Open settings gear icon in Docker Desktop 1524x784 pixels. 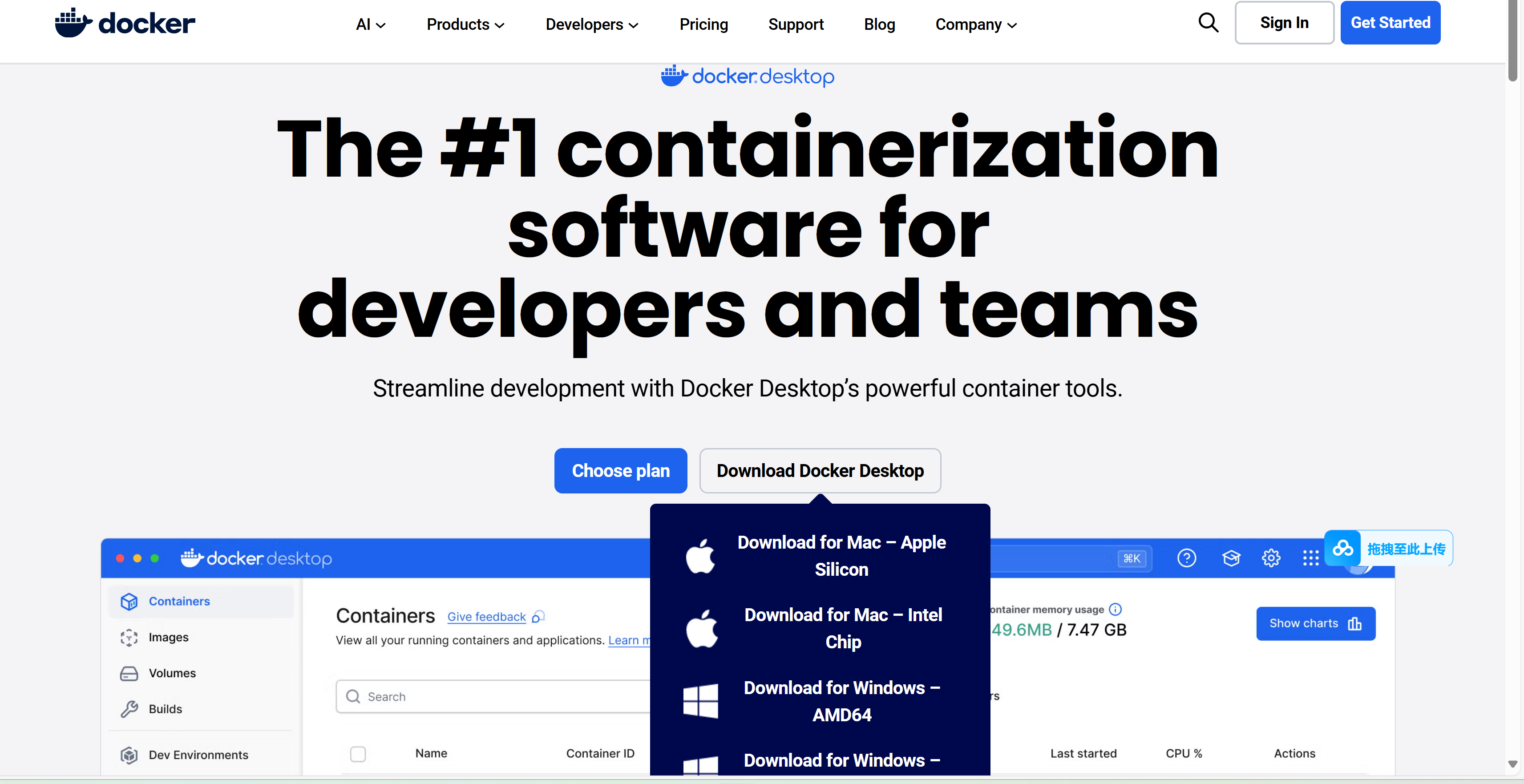tap(1271, 558)
